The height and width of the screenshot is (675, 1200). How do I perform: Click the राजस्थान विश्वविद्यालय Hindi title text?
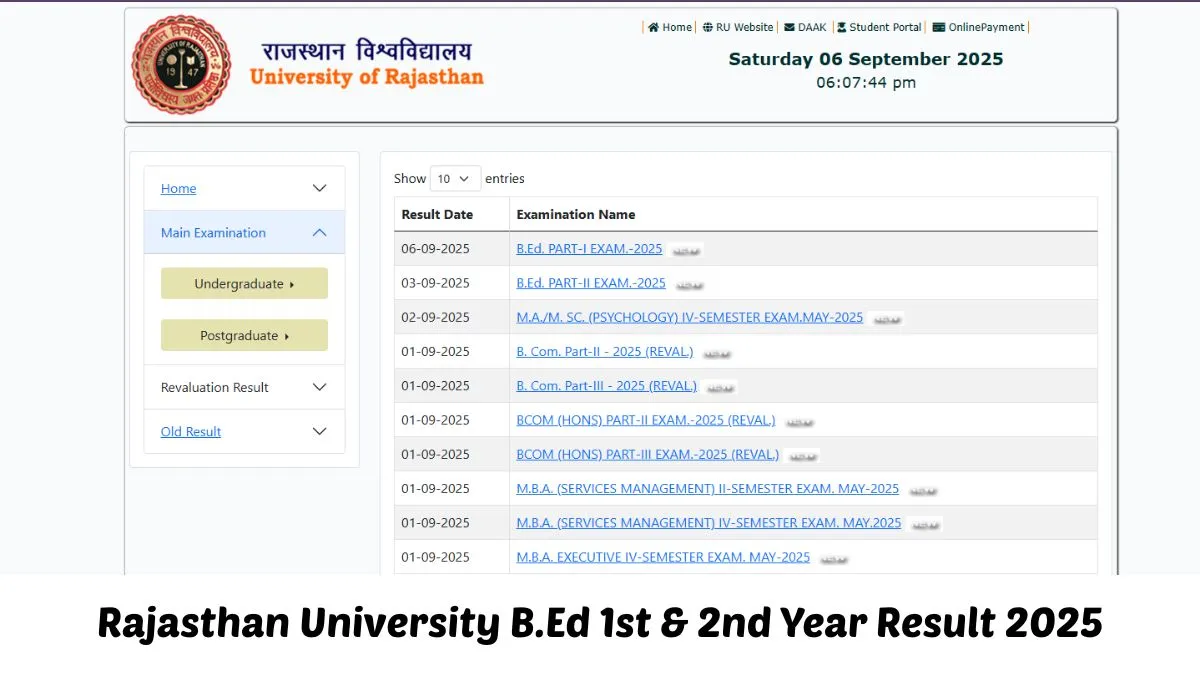tap(366, 50)
